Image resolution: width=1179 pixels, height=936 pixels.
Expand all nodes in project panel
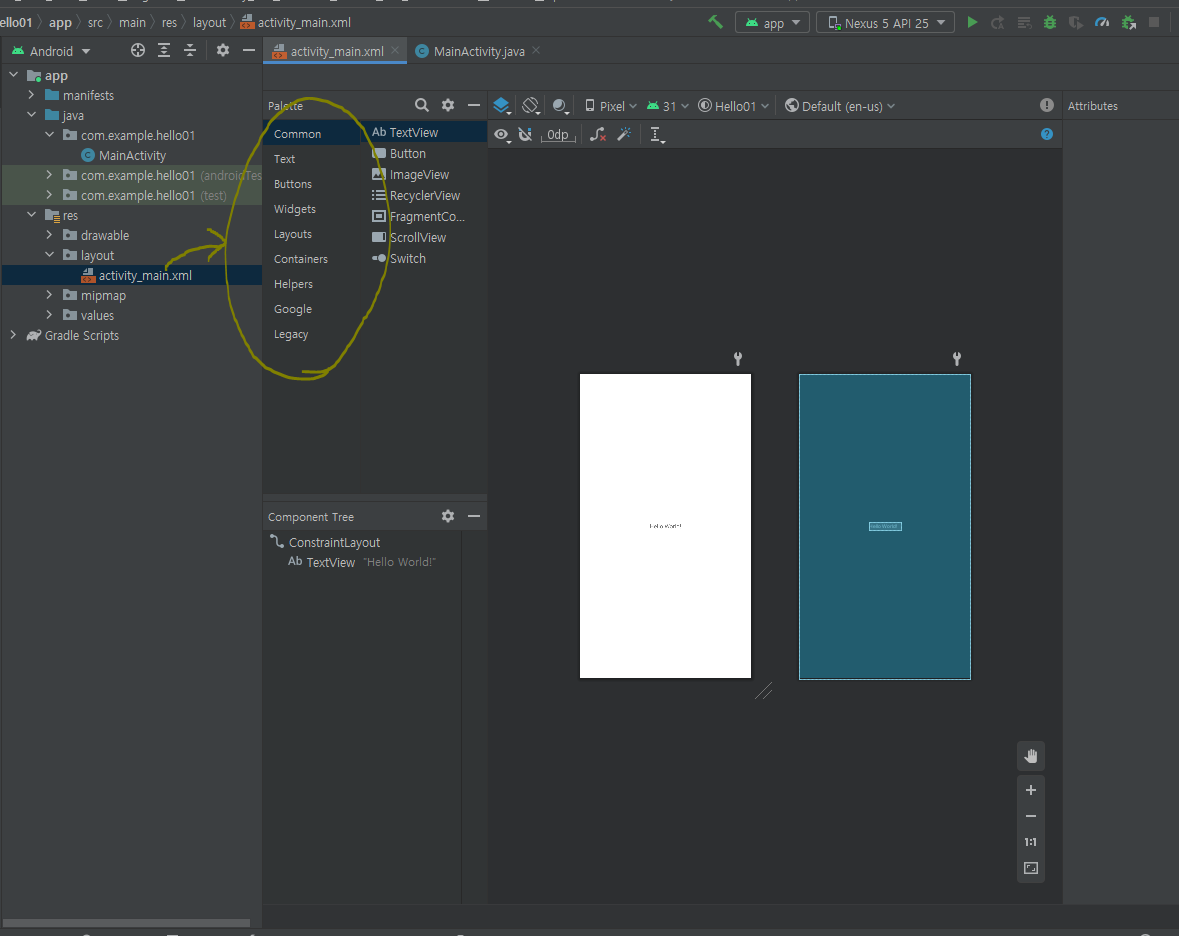pyautogui.click(x=164, y=50)
